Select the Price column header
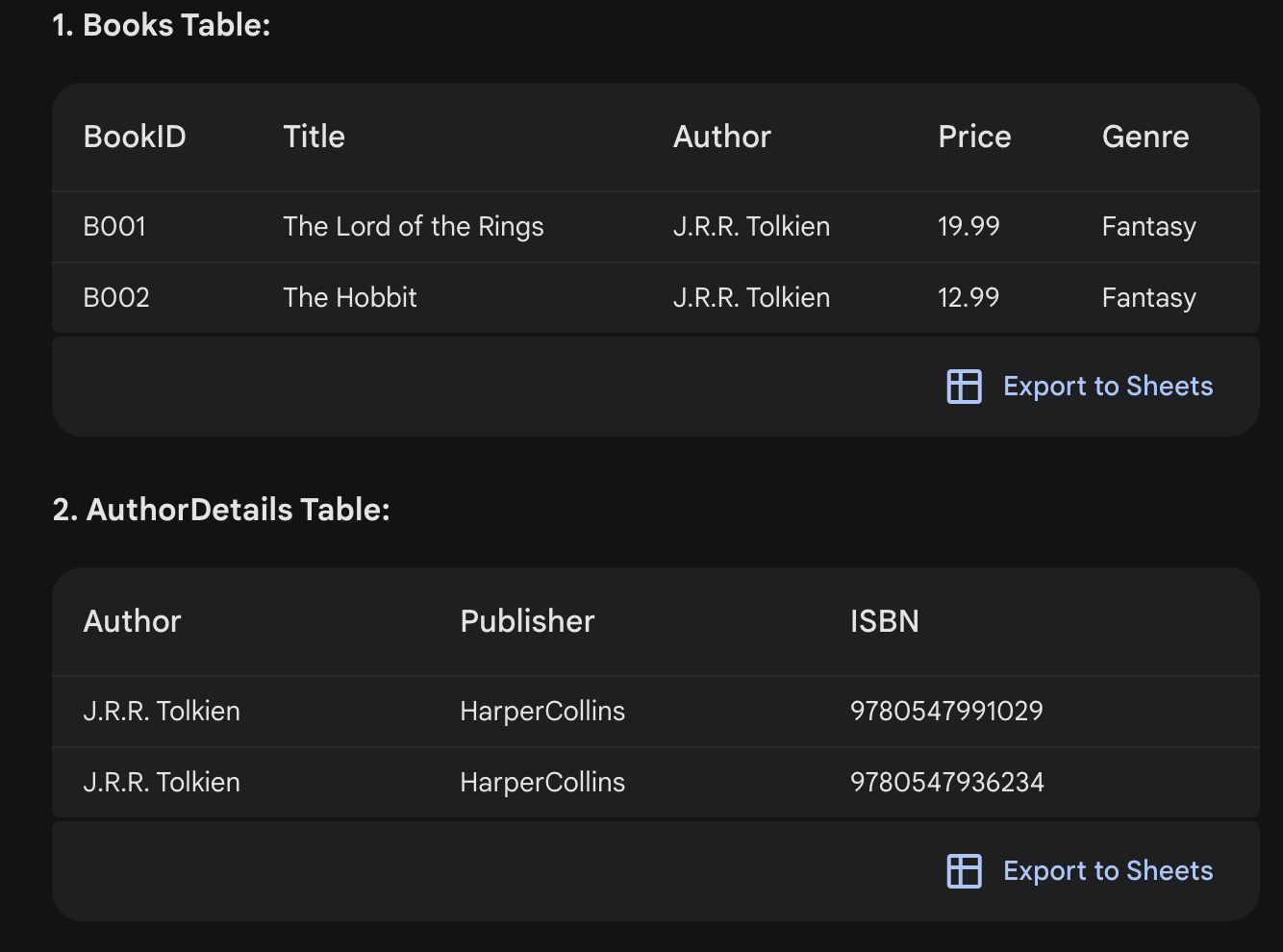Image resolution: width=1283 pixels, height=952 pixels. [973, 137]
